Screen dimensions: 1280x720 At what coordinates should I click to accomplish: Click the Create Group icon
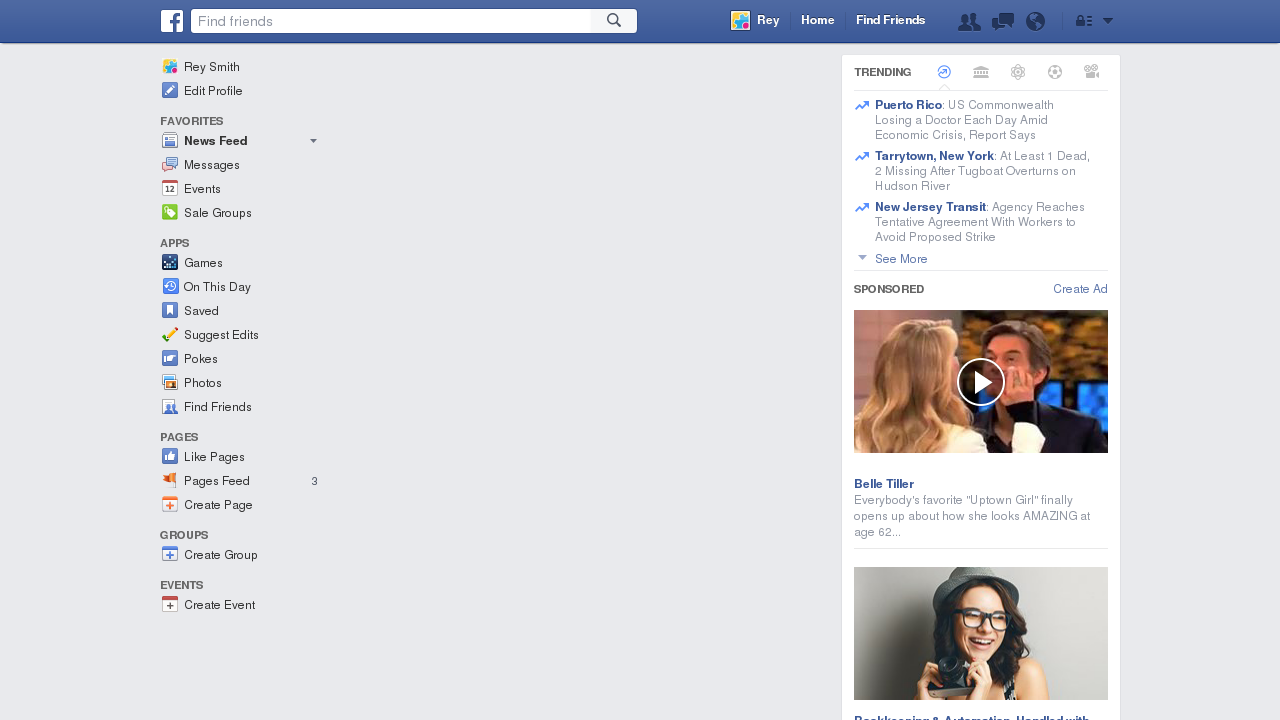click(x=170, y=555)
